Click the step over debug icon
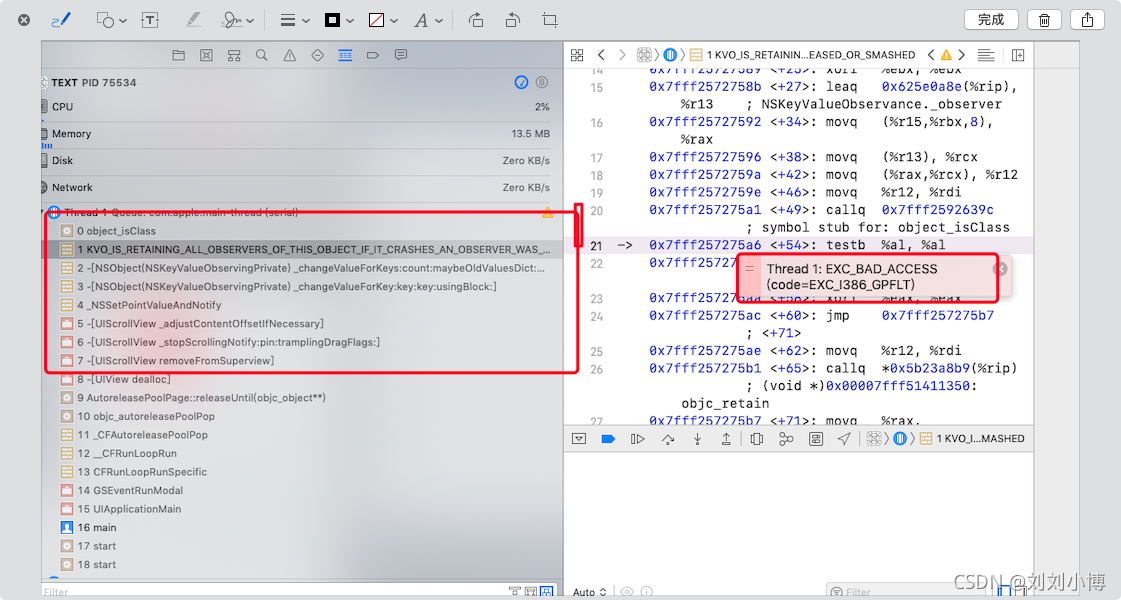 668,439
